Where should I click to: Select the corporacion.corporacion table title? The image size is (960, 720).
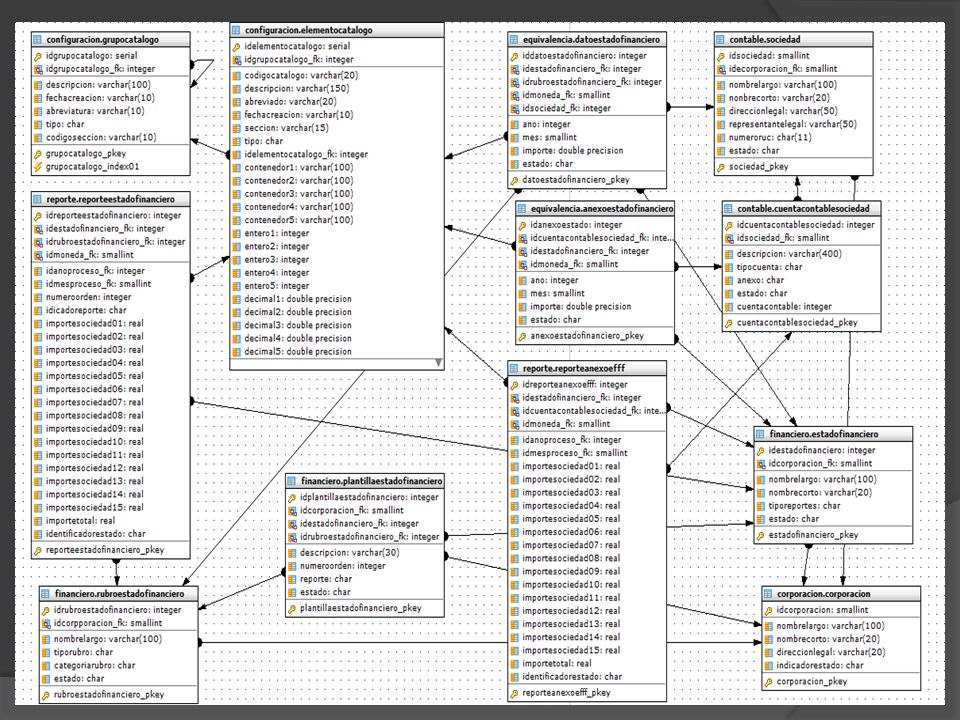point(823,594)
